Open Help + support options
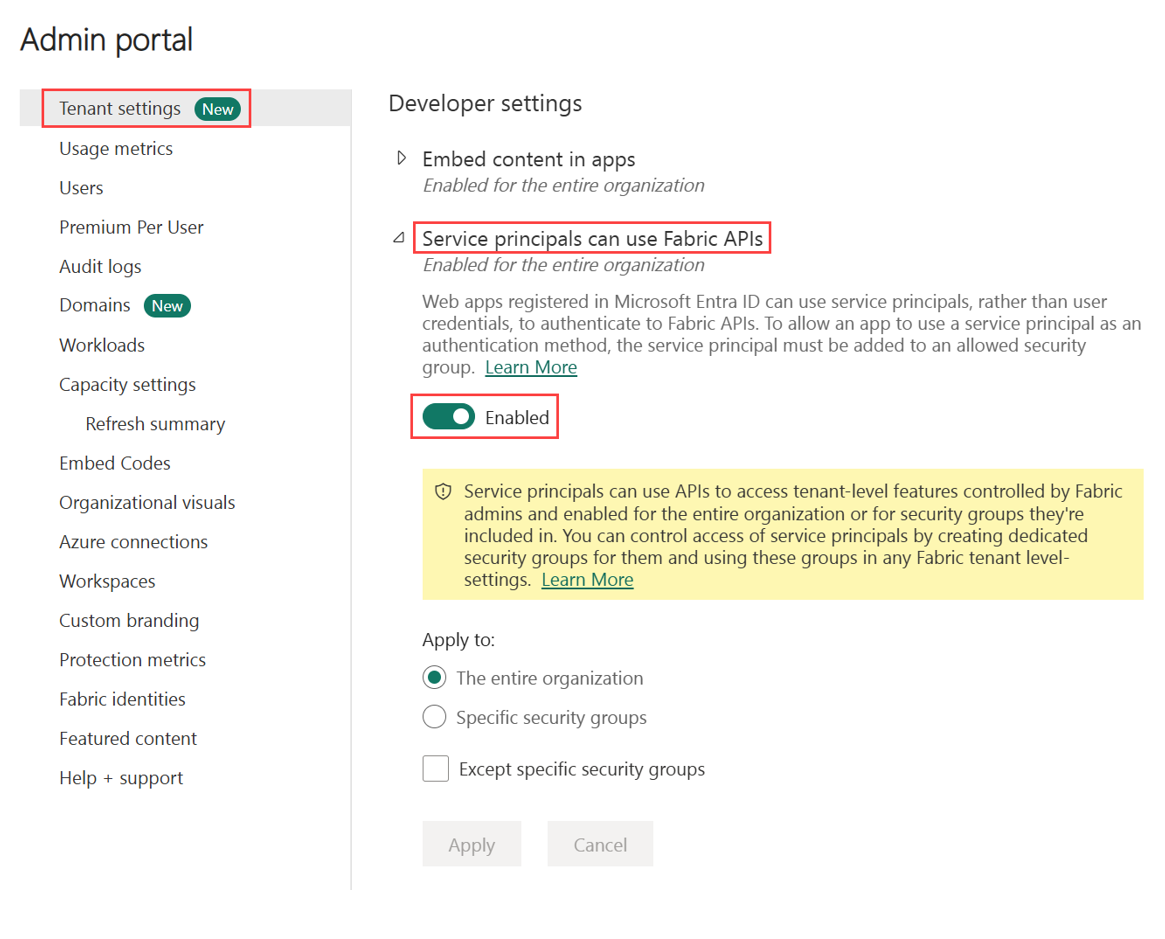Screen dimensions: 1165x939 pyautogui.click(x=120, y=777)
